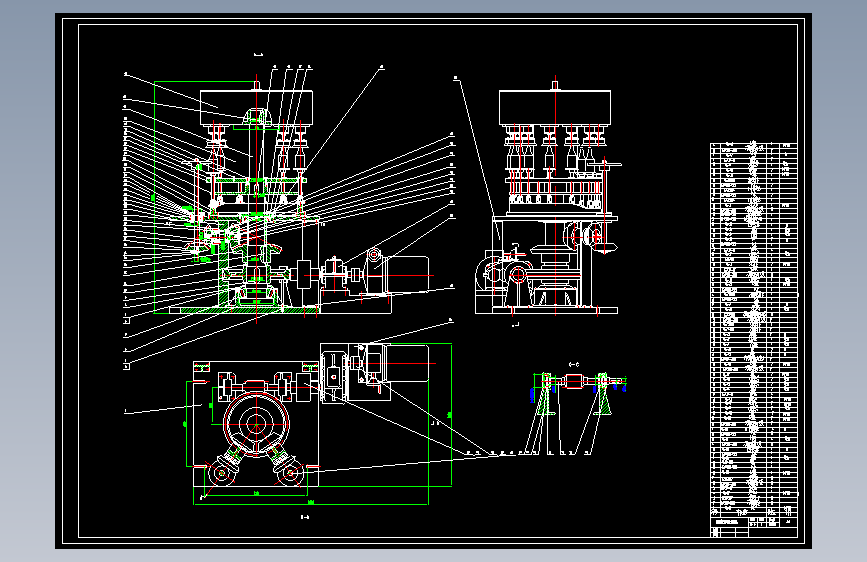The height and width of the screenshot is (562, 867).
Task: Select the parts list table on the right
Action: (x=754, y=329)
